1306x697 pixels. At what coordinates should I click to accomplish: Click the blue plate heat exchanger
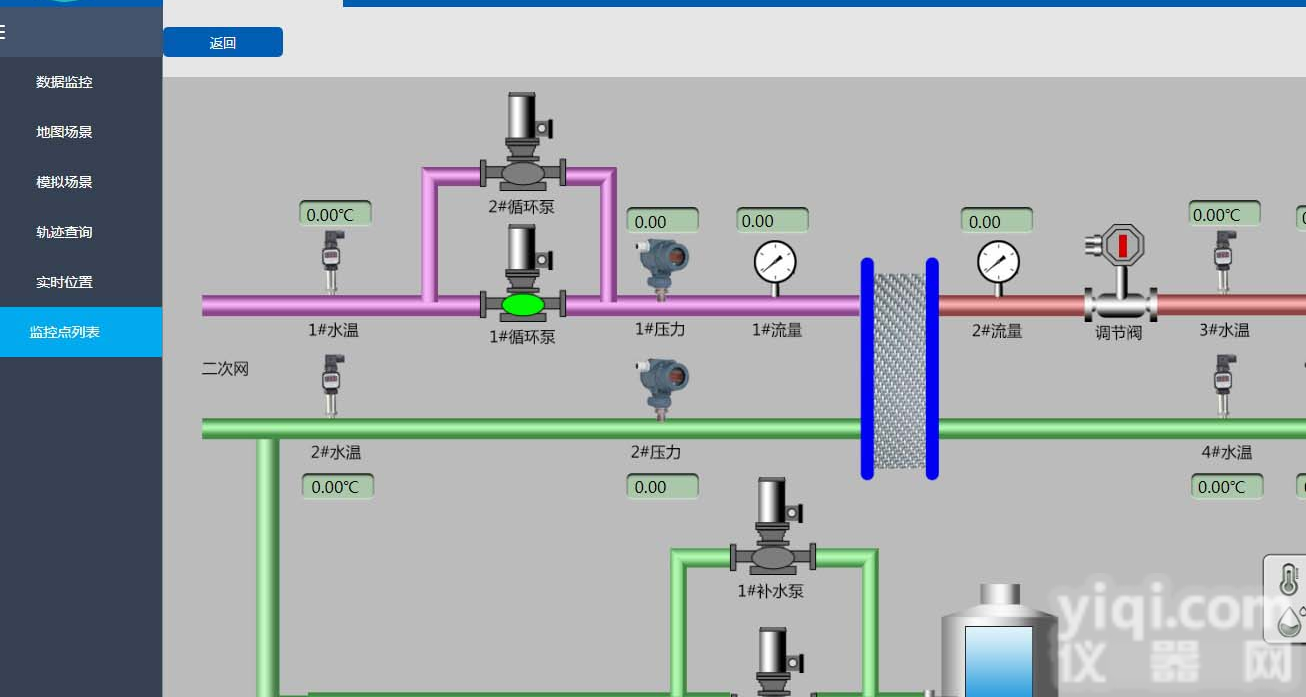[900, 368]
